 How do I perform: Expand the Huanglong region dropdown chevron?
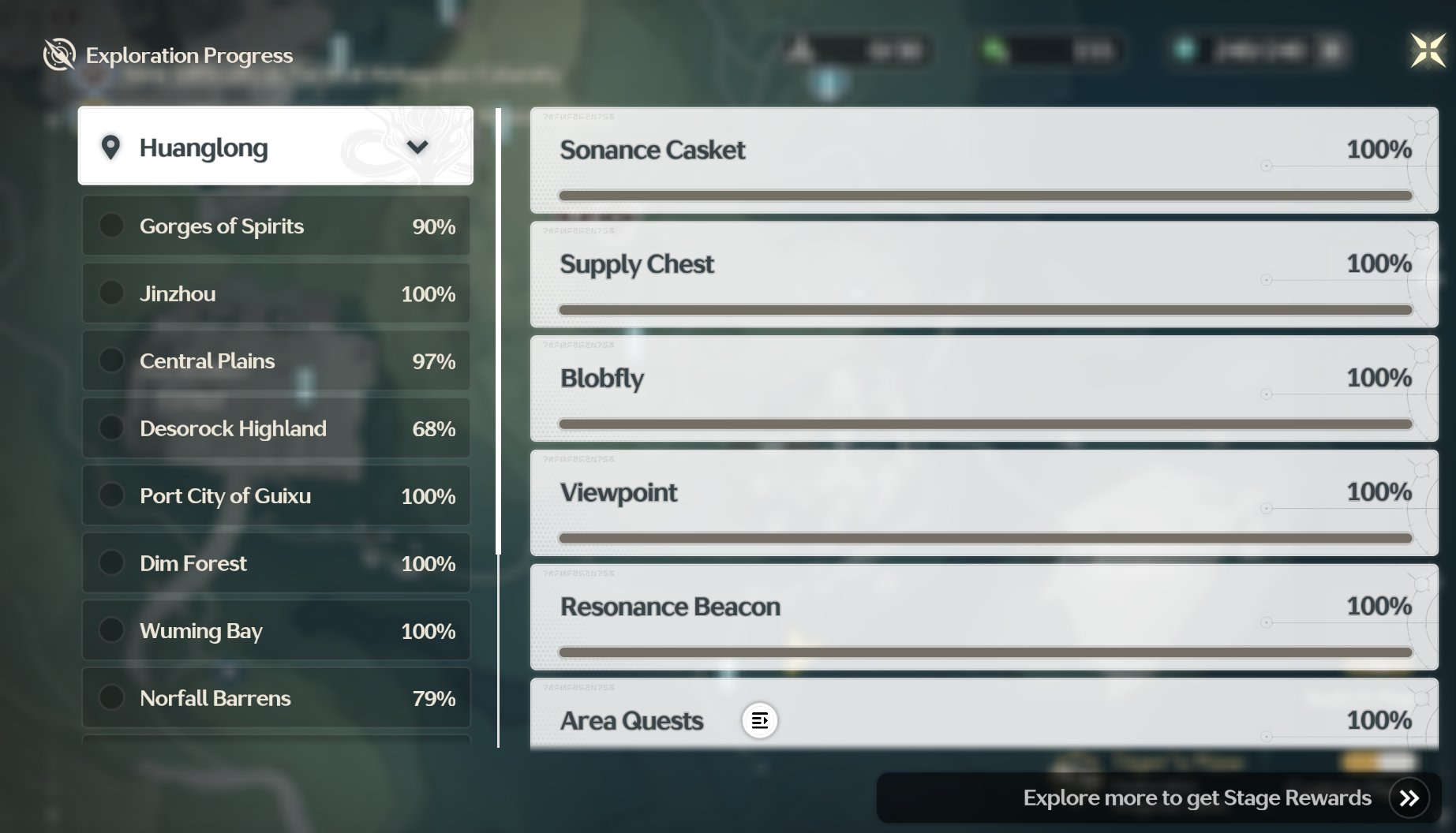(417, 147)
